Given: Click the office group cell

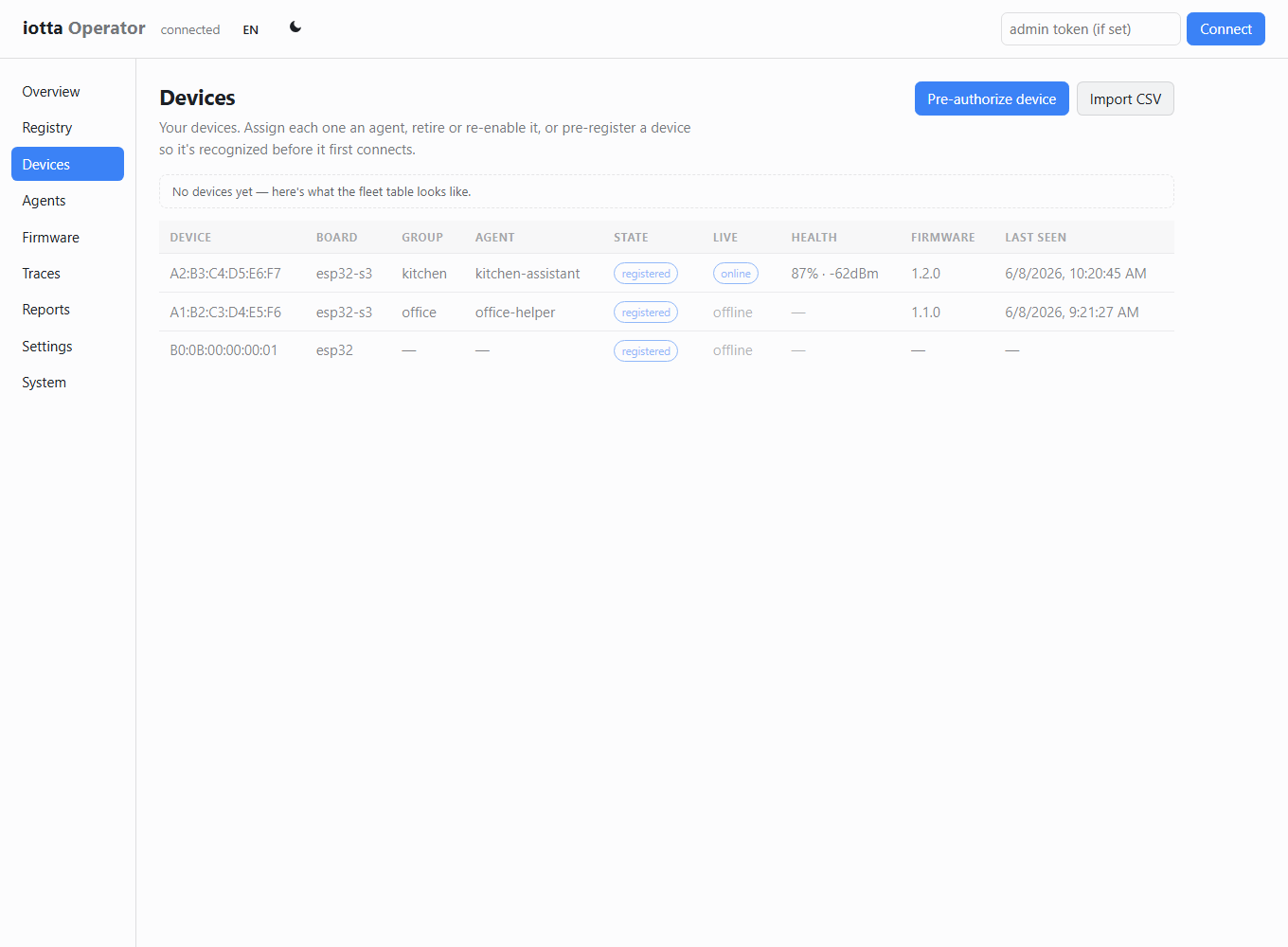Looking at the screenshot, I should (419, 313).
